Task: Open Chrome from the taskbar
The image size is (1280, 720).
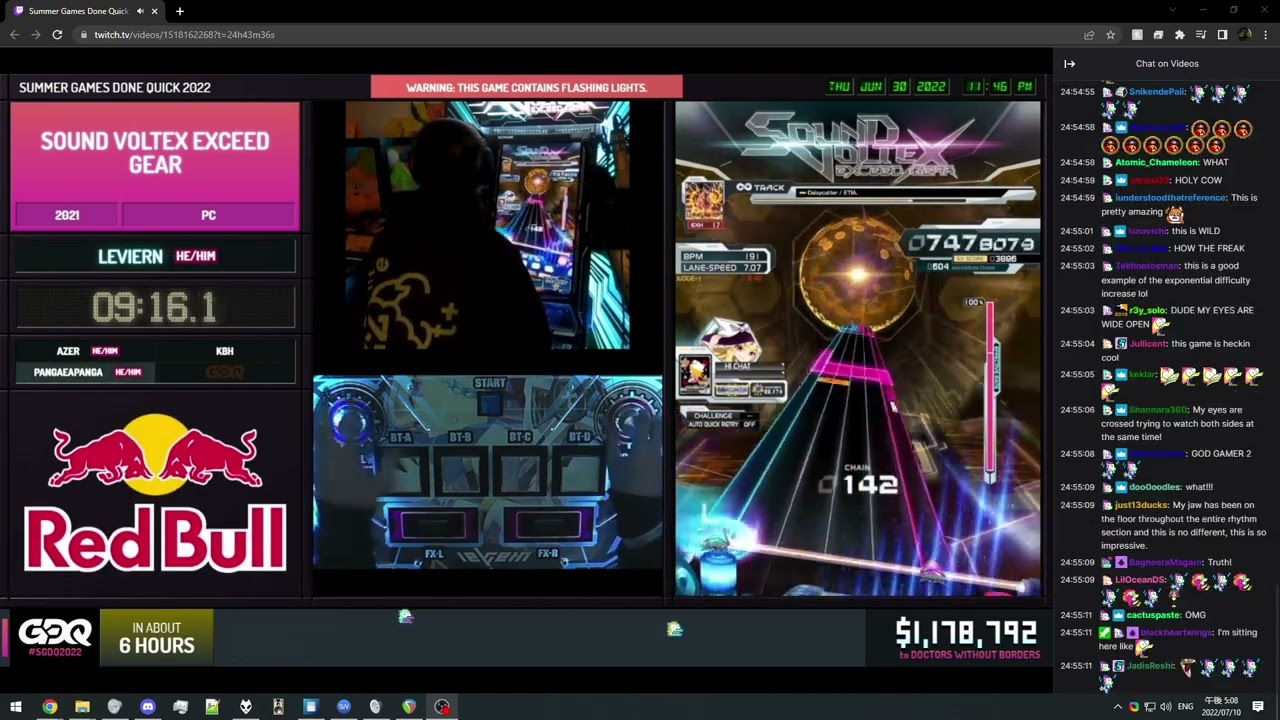Action: 49,707
